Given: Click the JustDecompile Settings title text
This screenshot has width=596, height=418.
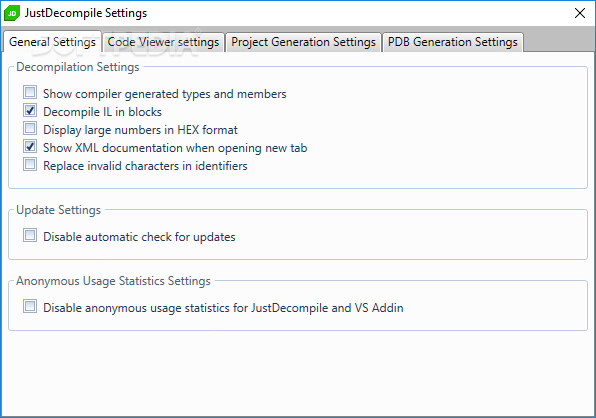Looking at the screenshot, I should pos(86,13).
